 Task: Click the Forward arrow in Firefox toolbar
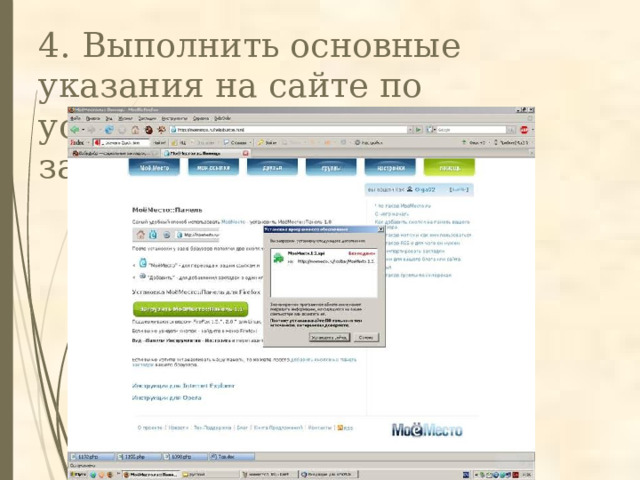pyautogui.click(x=91, y=130)
